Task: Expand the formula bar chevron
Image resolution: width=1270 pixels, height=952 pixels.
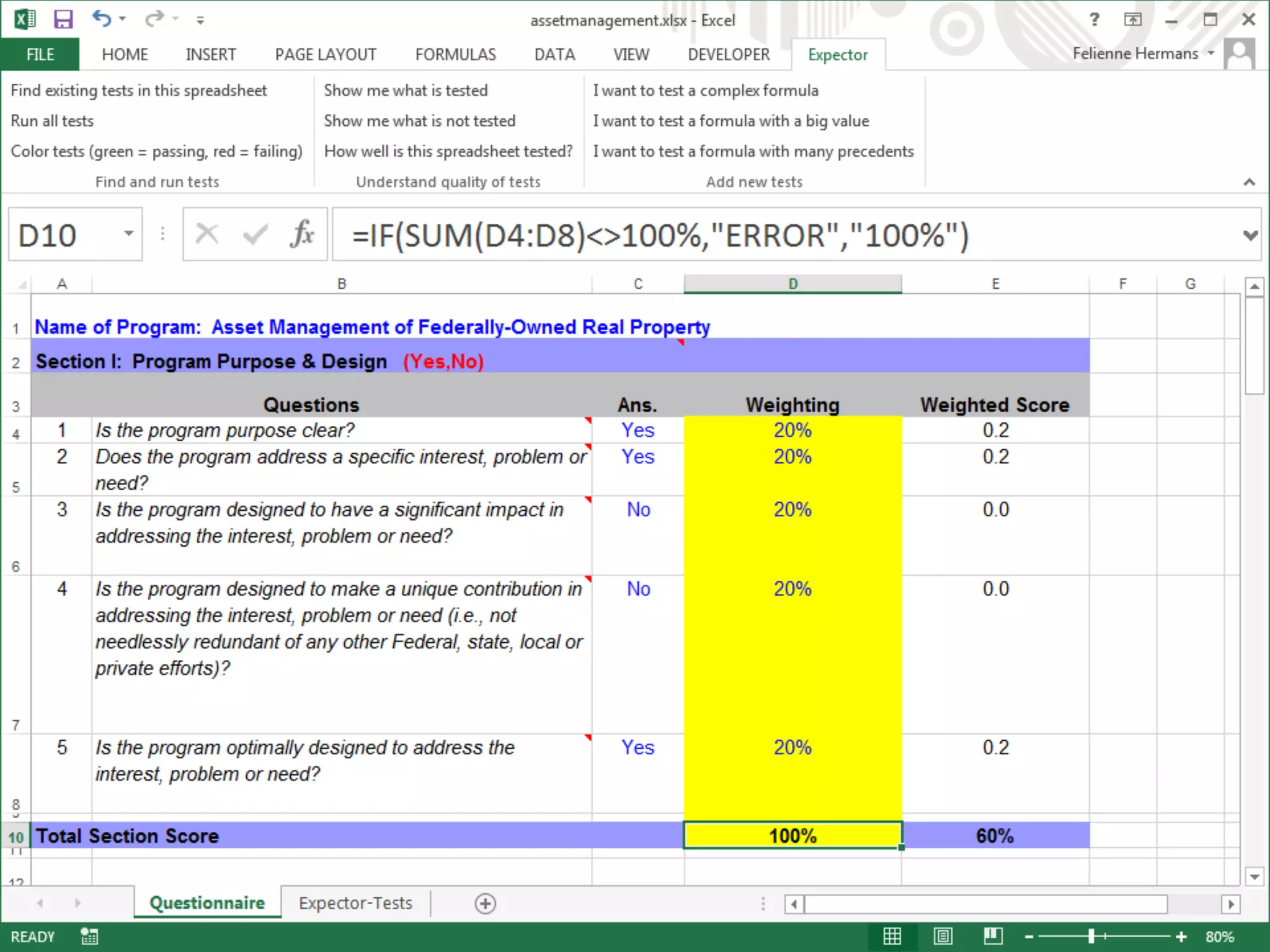Action: pos(1250,236)
